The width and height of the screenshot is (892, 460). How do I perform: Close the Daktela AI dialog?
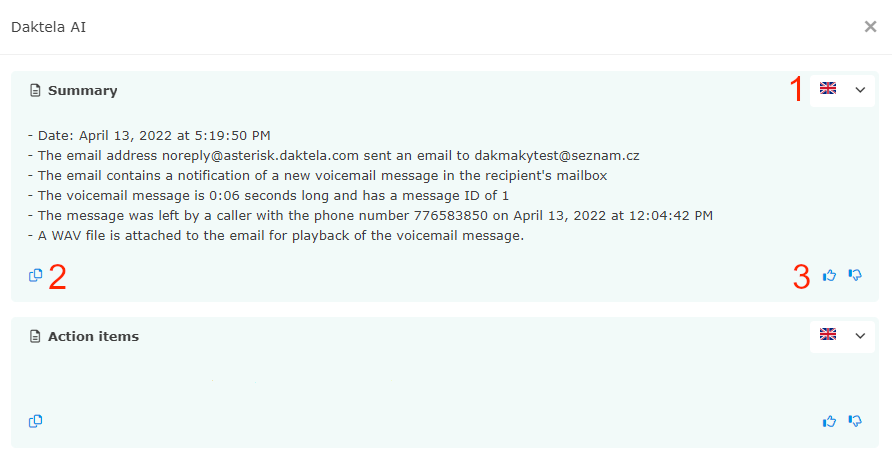coord(870,27)
